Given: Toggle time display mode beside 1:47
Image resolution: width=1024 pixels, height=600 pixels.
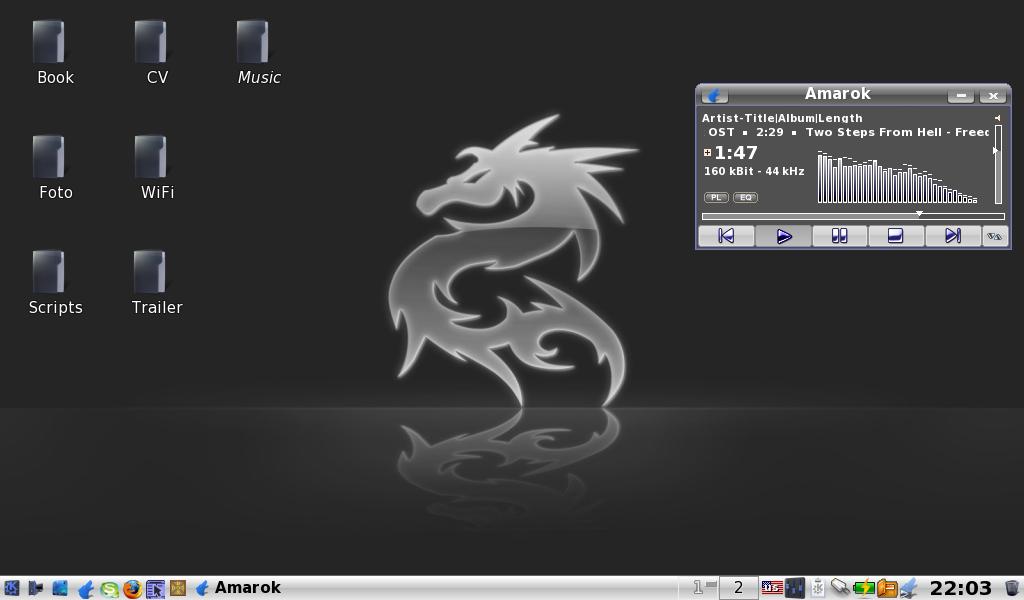Looking at the screenshot, I should pyautogui.click(x=707, y=152).
